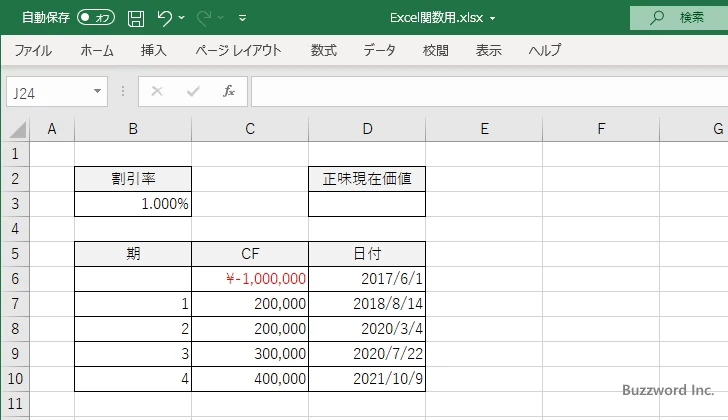Click inside the formula bar input

[x=489, y=92]
